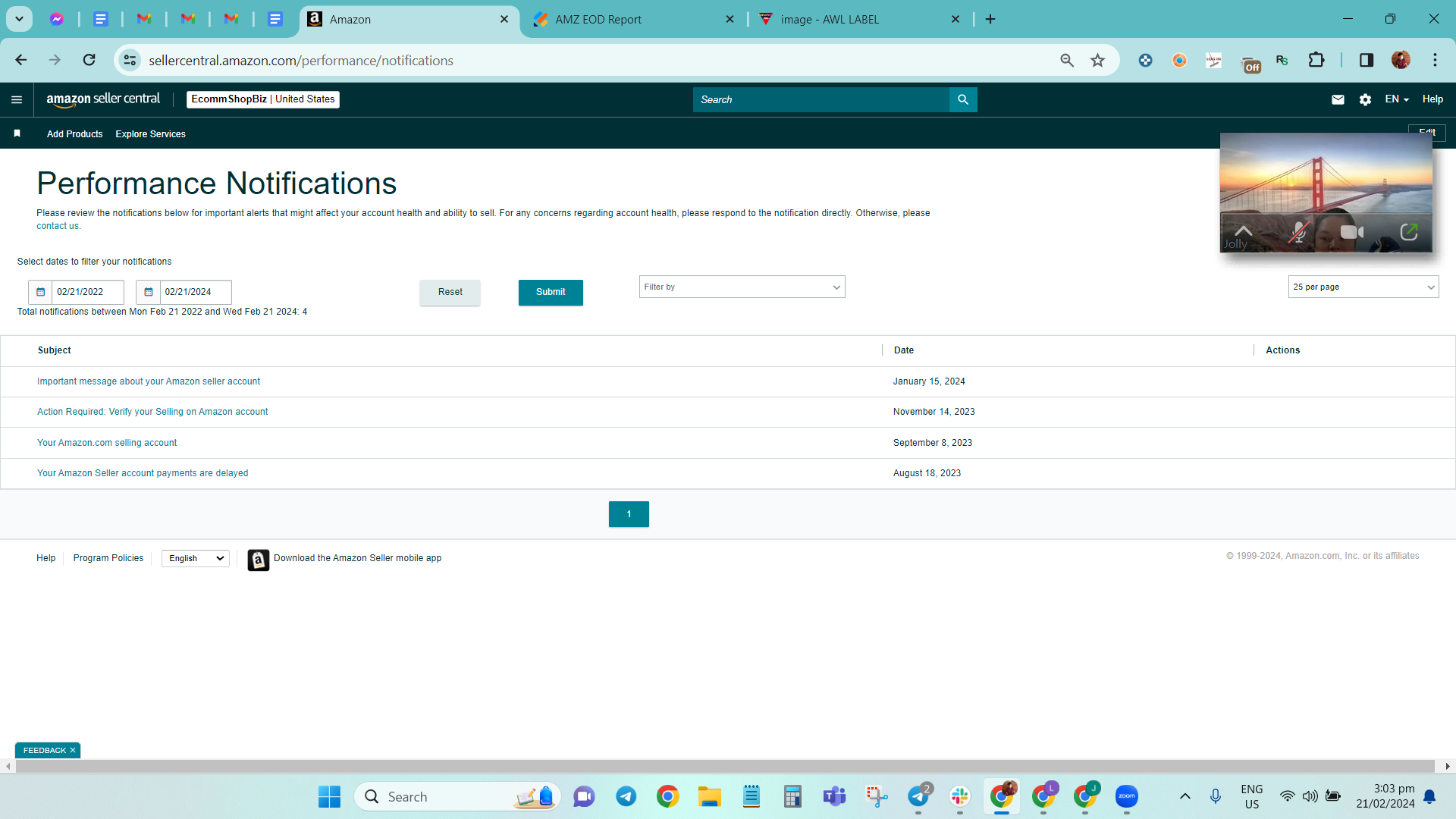Open the Chrome tab search dropdown arrow
This screenshot has width=1456, height=819.
[x=19, y=19]
